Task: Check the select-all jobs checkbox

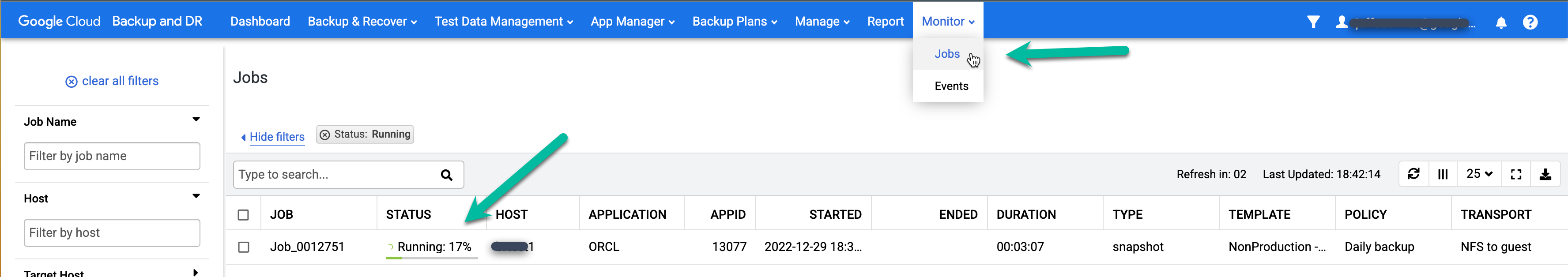Action: pyautogui.click(x=244, y=213)
